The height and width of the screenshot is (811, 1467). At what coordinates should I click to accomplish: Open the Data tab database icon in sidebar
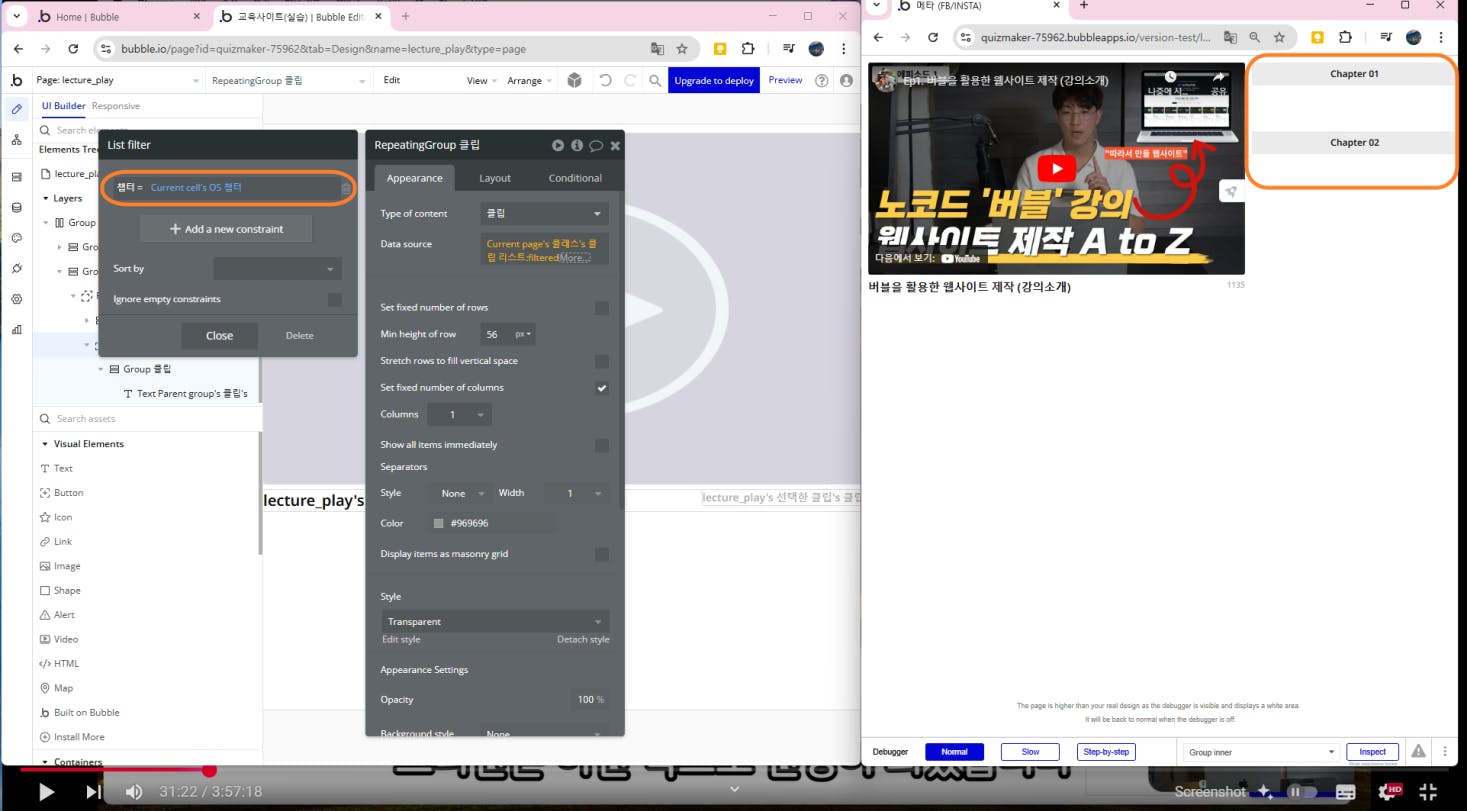click(x=16, y=208)
